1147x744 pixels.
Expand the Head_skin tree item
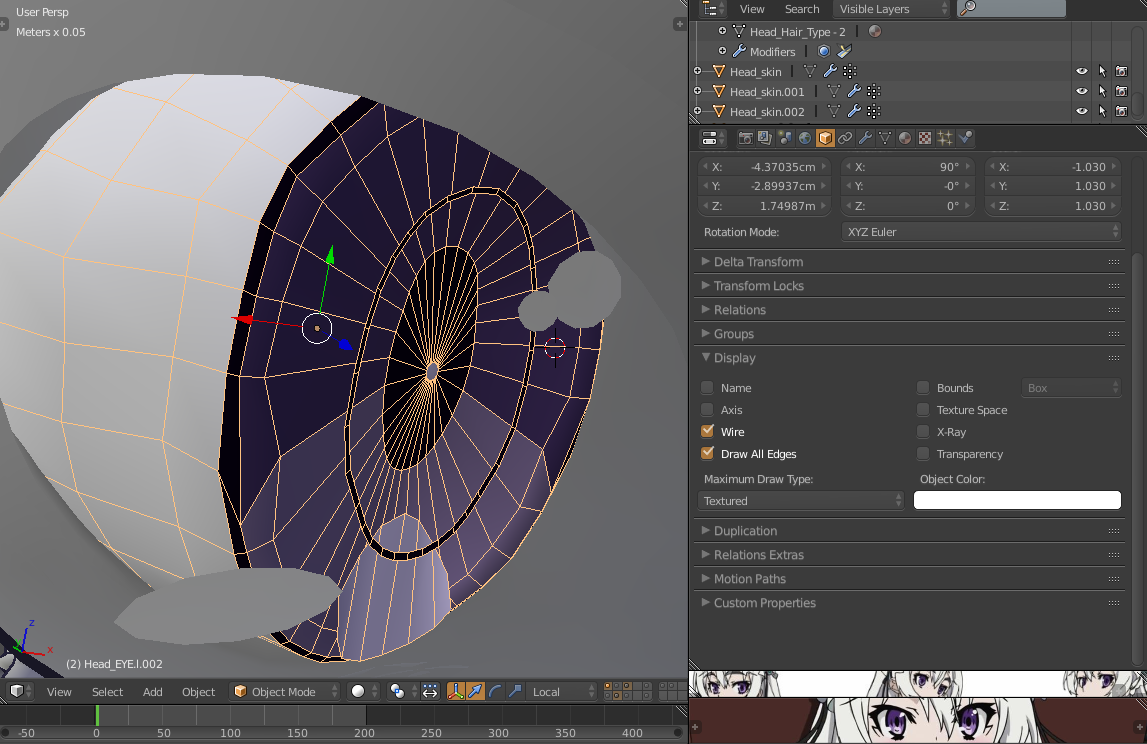click(x=697, y=72)
